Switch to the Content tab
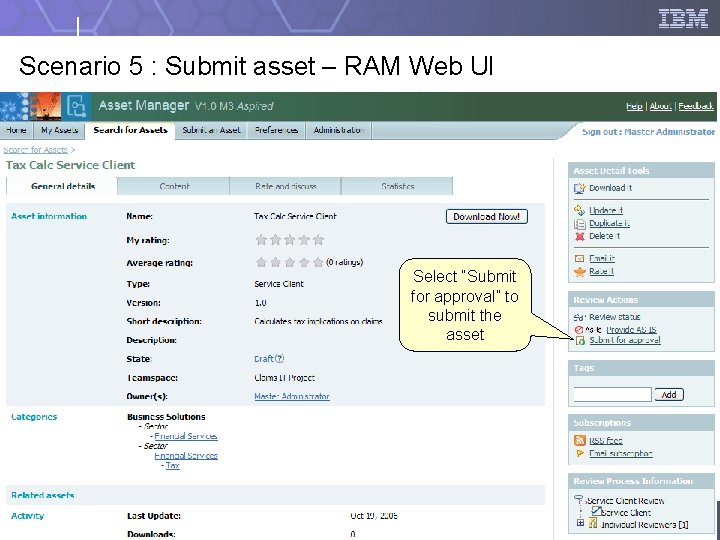The image size is (720, 540). [174, 186]
